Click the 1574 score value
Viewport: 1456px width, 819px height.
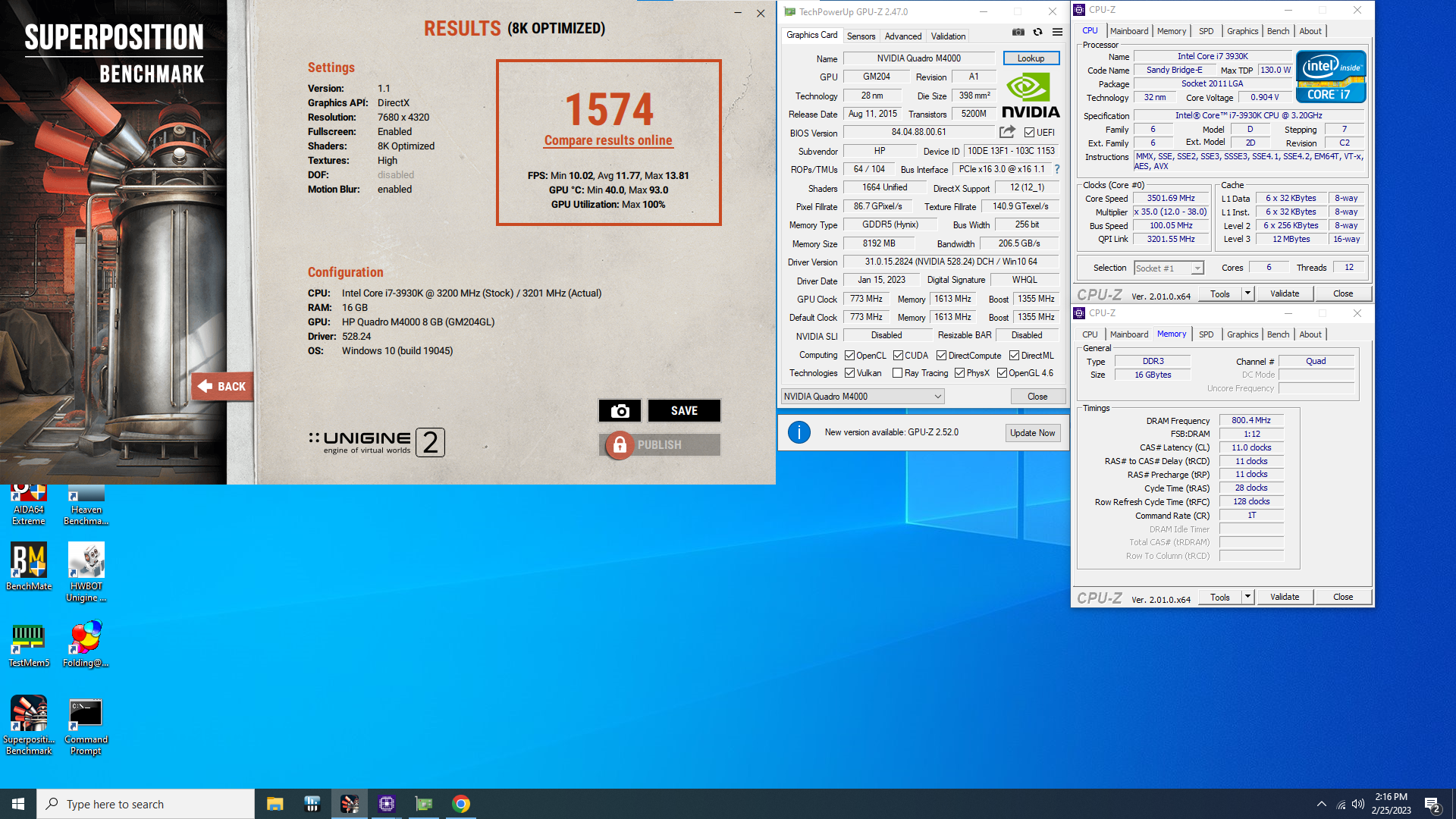coord(609,110)
